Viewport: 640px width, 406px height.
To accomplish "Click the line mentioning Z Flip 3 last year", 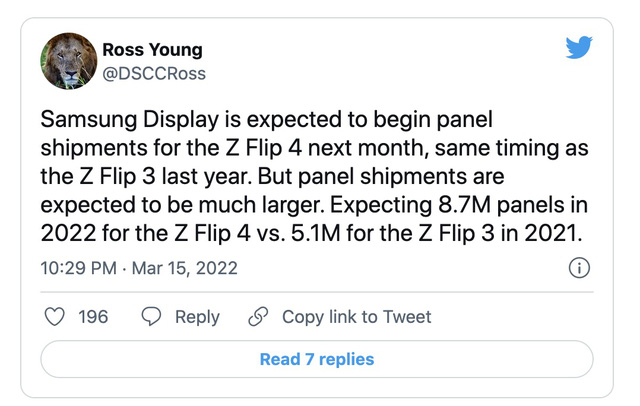I will [272, 177].
